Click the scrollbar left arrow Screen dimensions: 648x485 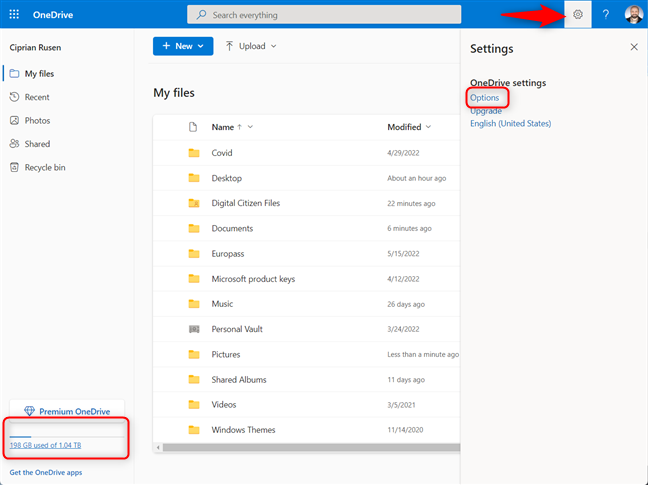click(x=158, y=447)
